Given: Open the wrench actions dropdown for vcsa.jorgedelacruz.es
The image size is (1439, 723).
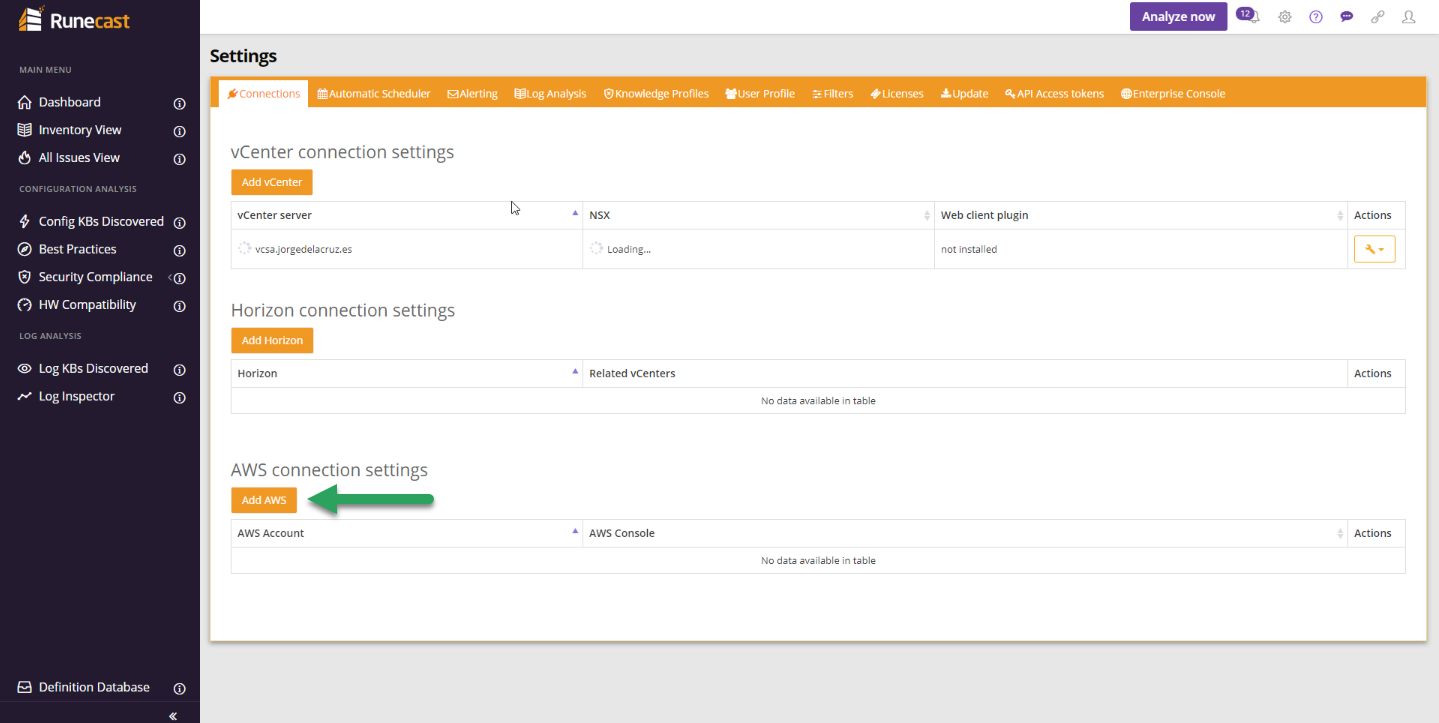Looking at the screenshot, I should pyautogui.click(x=1374, y=249).
